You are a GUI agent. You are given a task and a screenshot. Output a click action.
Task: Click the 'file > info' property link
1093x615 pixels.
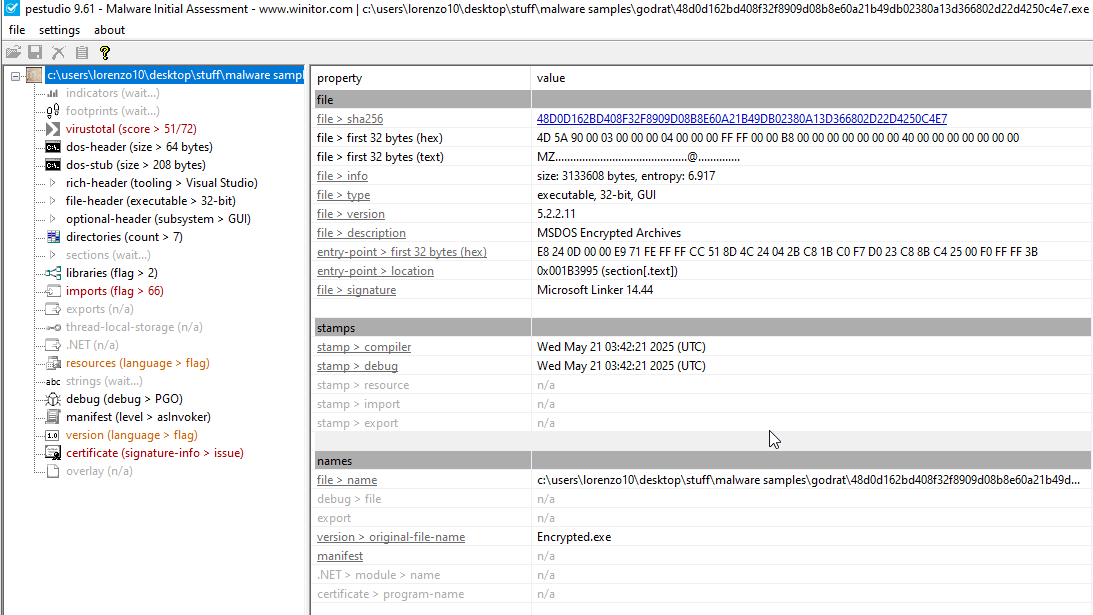(342, 176)
